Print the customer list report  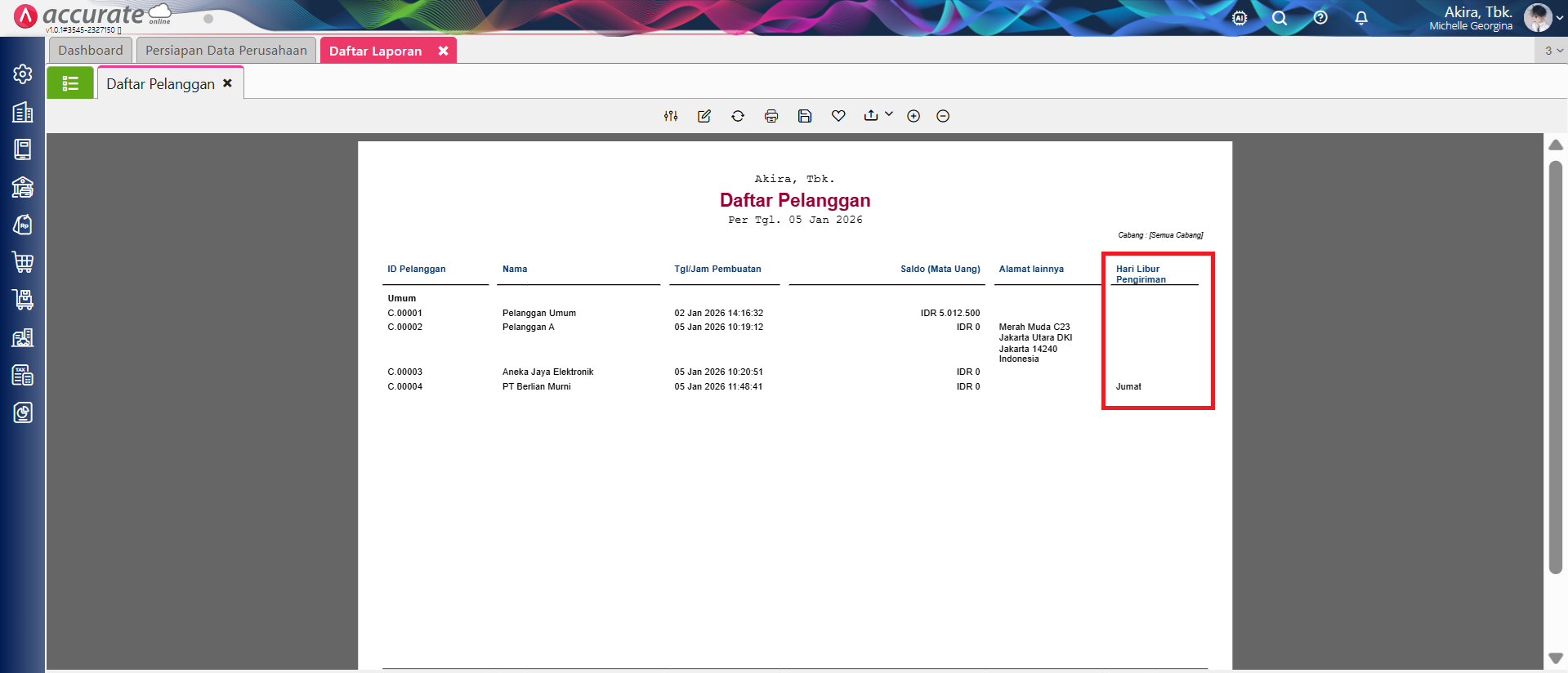point(771,116)
